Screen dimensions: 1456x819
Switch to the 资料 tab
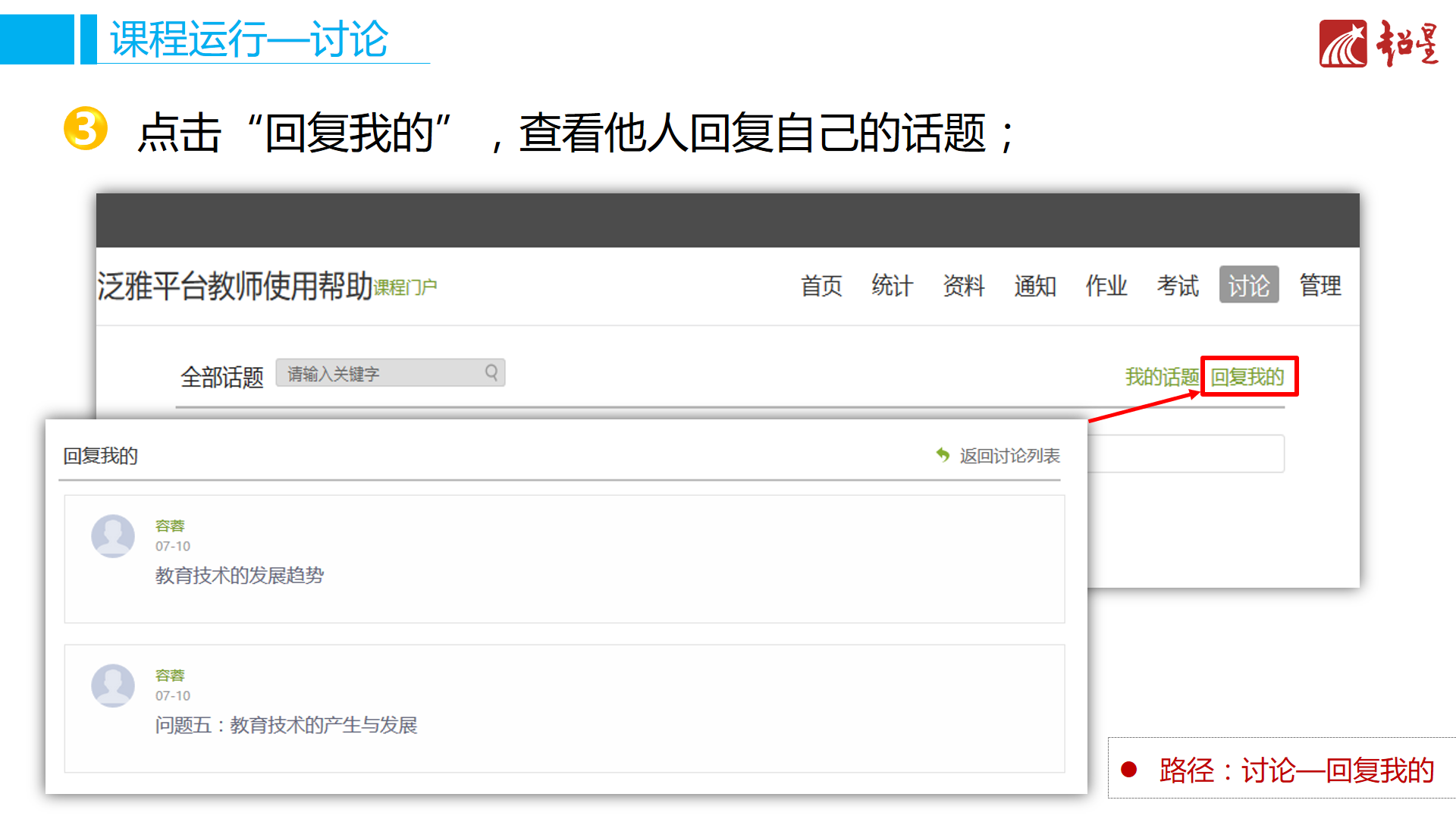click(963, 286)
